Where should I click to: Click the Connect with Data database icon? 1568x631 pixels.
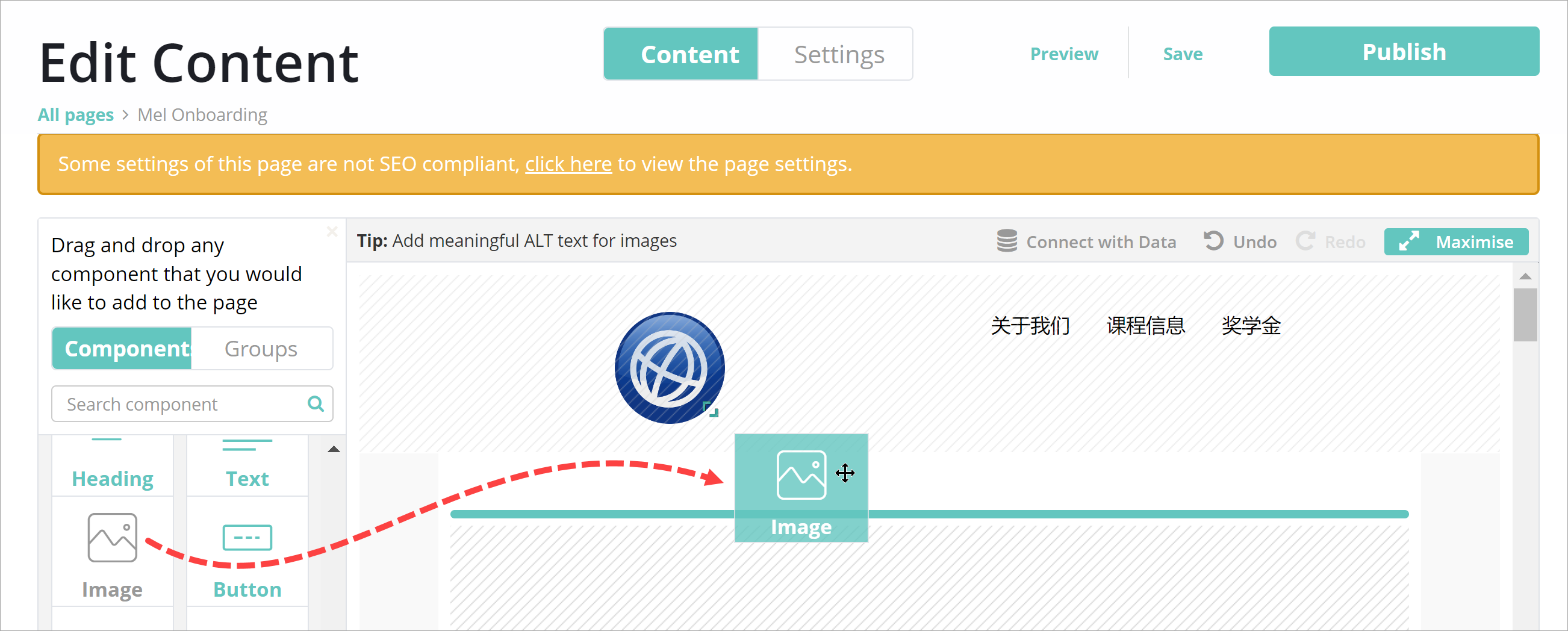(x=1007, y=241)
